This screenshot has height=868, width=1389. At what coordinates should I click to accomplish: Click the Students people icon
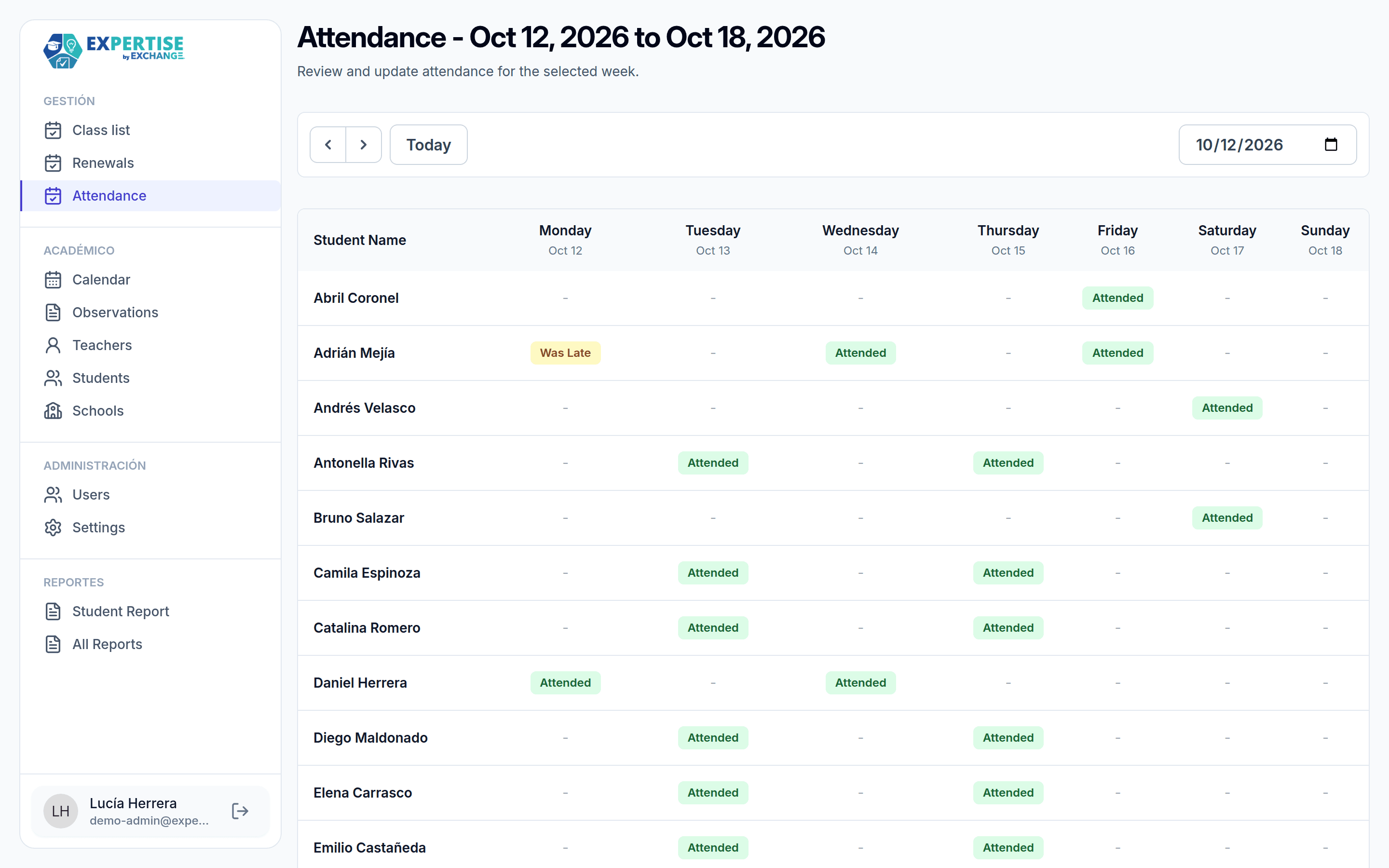pyautogui.click(x=53, y=378)
